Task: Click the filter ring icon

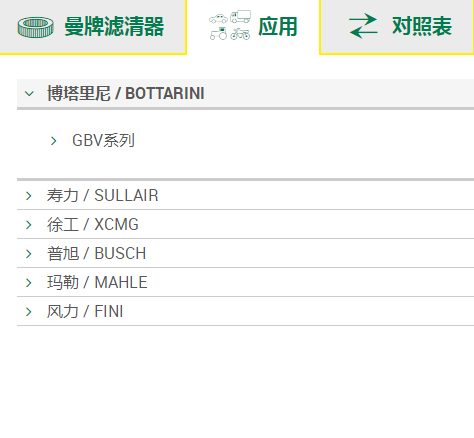Action: [36, 27]
